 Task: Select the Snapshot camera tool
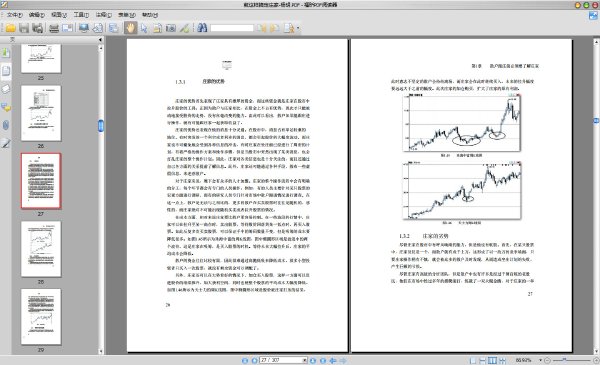pyautogui.click(x=171, y=28)
